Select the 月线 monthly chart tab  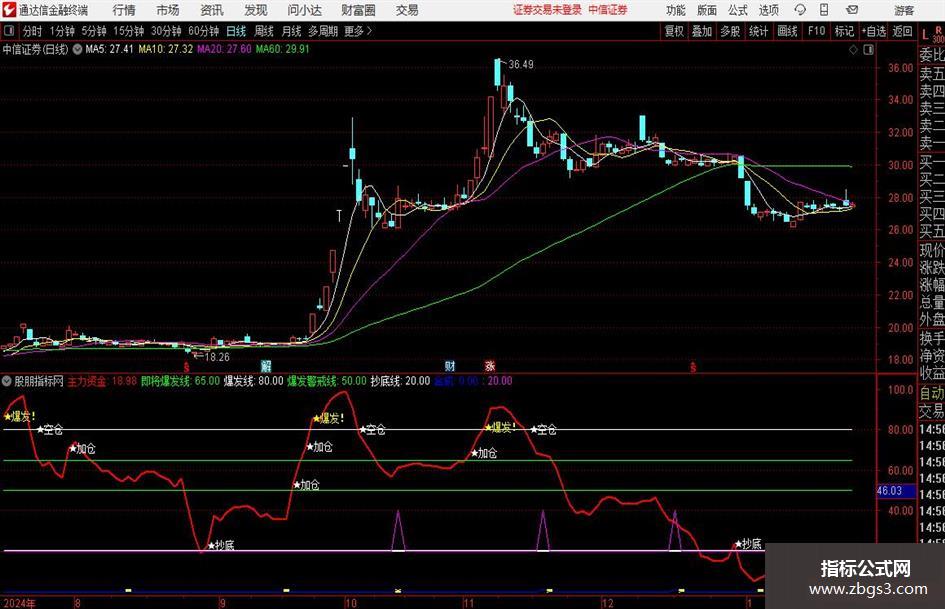pyautogui.click(x=292, y=31)
